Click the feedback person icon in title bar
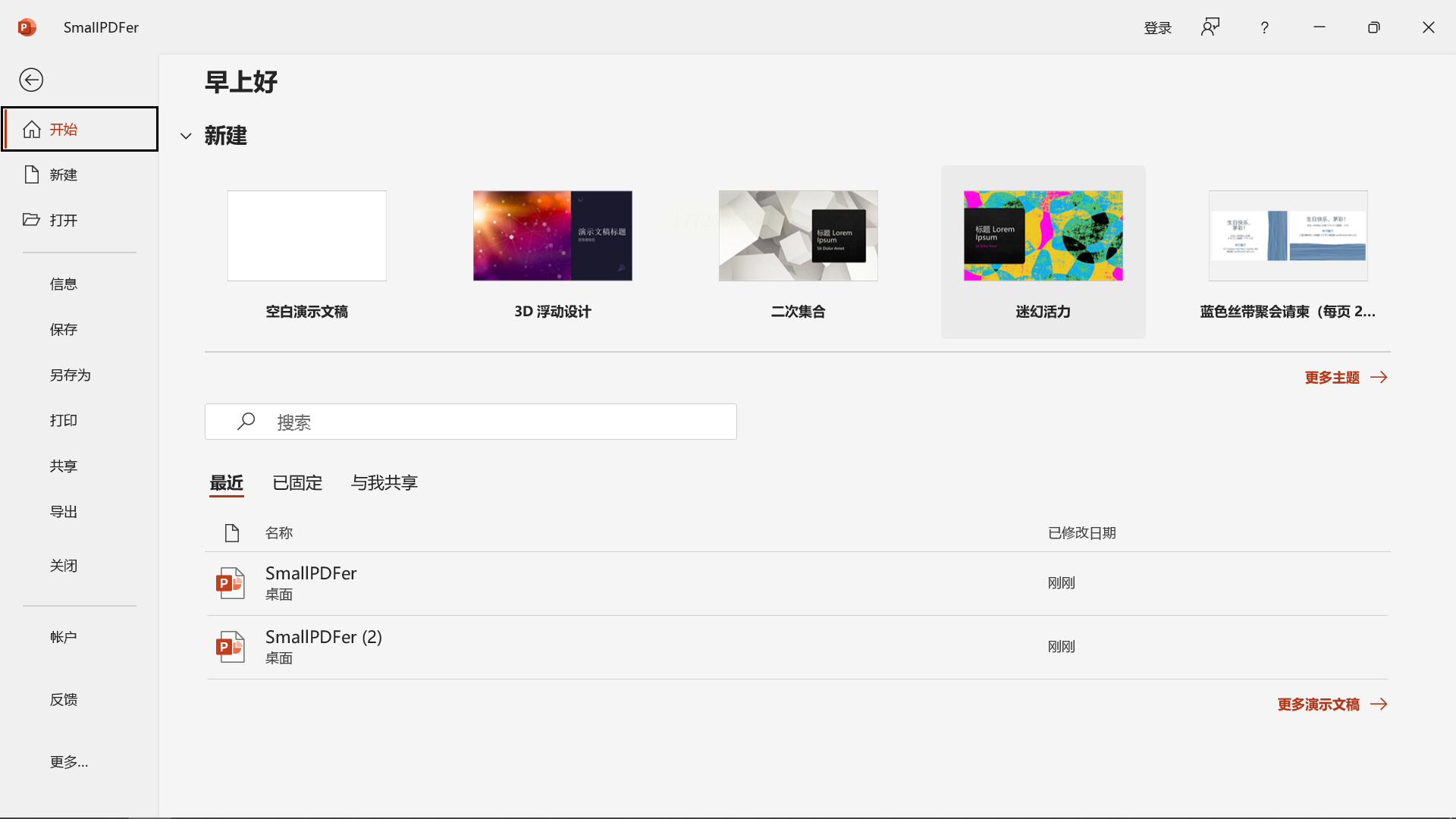 pyautogui.click(x=1210, y=27)
